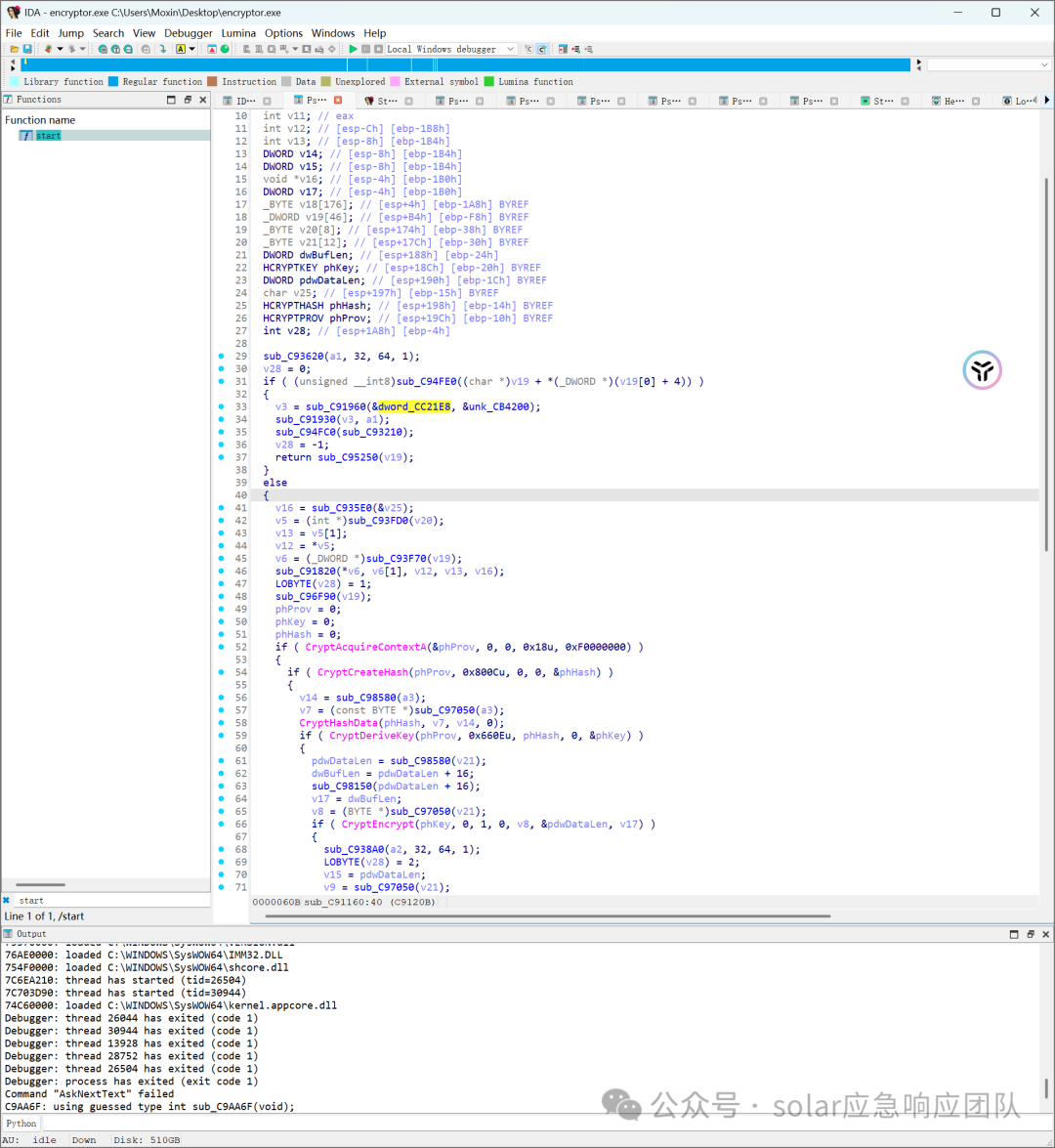The height and width of the screenshot is (1148, 1055).
Task: Close the active Pseudocode tab
Action: coord(338,100)
